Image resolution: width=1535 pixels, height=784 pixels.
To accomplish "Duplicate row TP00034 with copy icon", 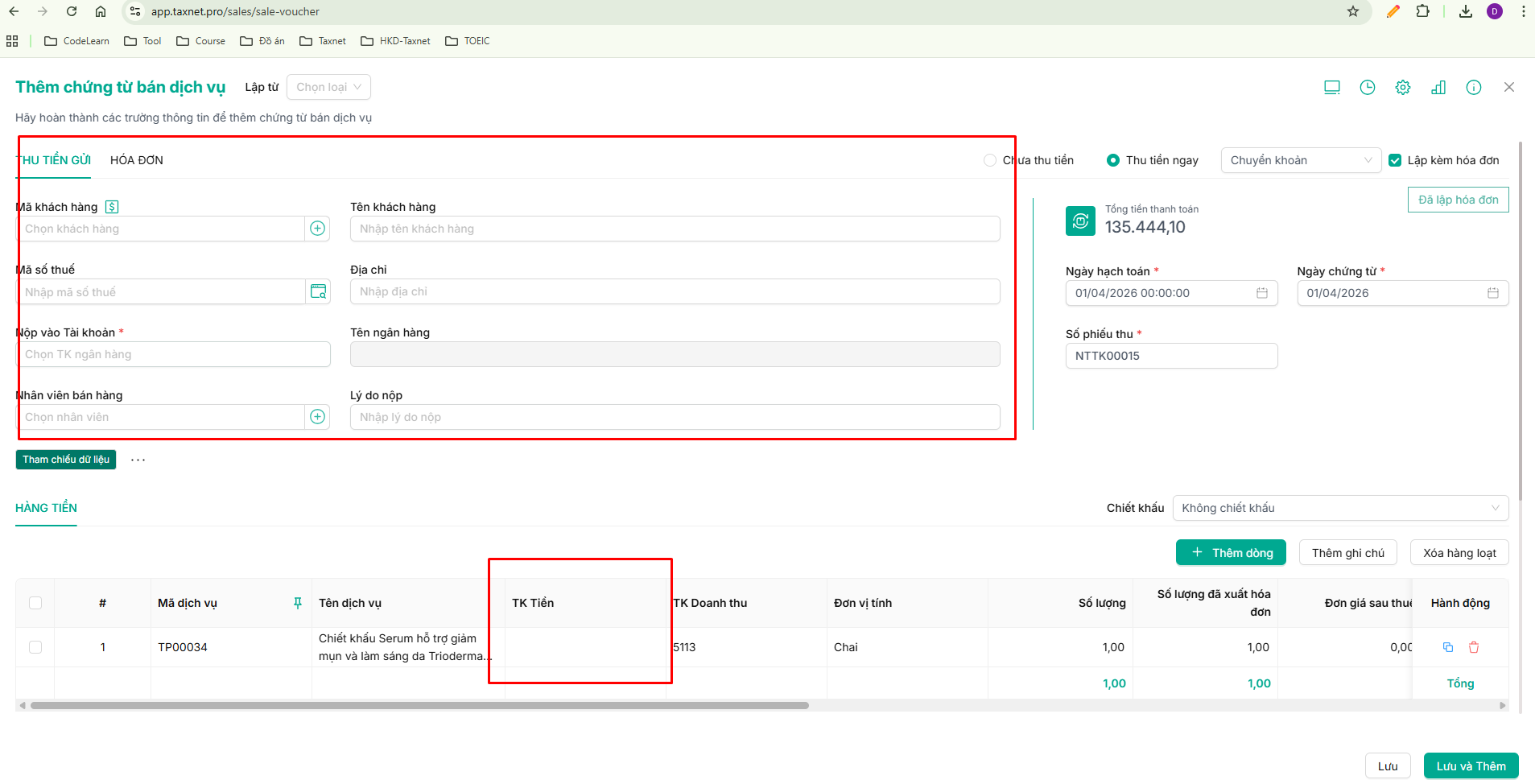I will 1448,647.
